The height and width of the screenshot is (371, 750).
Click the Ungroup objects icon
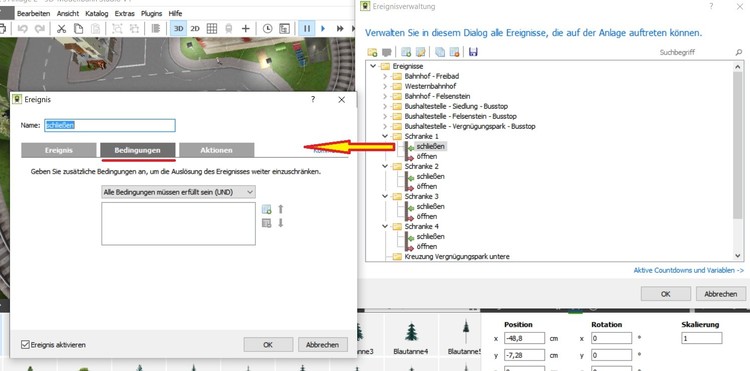click(134, 29)
